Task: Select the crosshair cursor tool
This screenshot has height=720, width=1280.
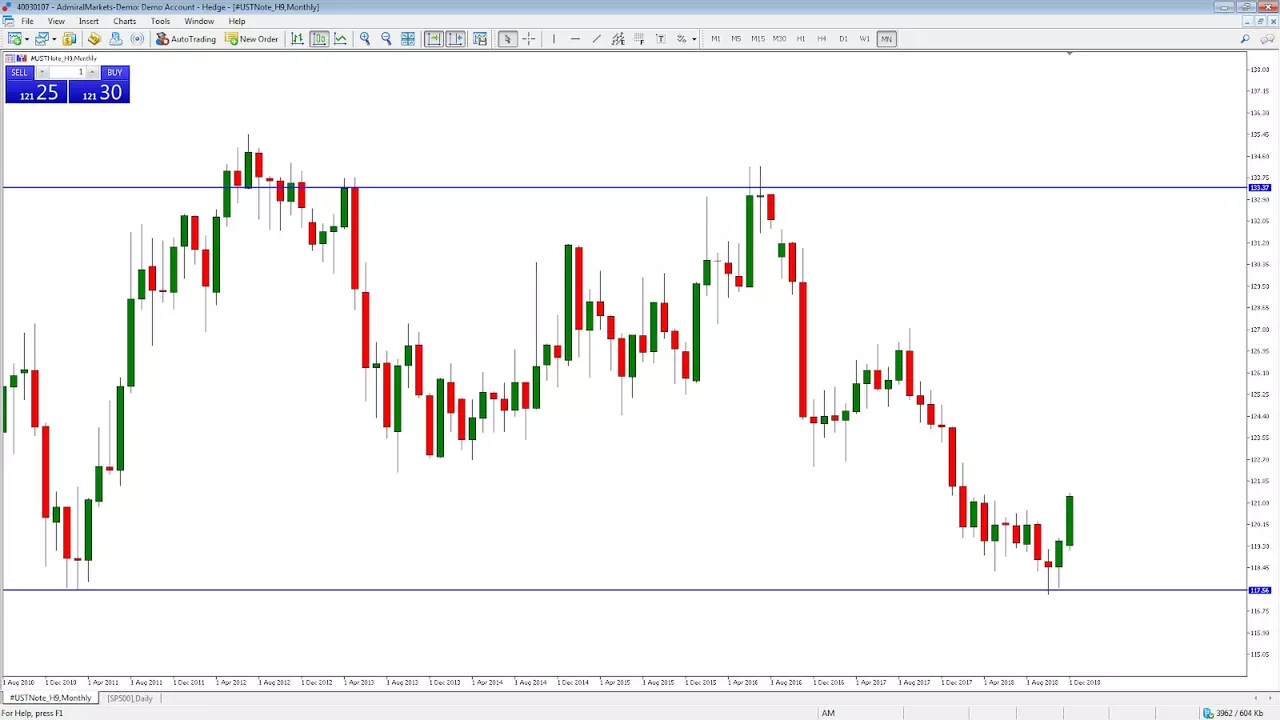Action: [x=529, y=39]
